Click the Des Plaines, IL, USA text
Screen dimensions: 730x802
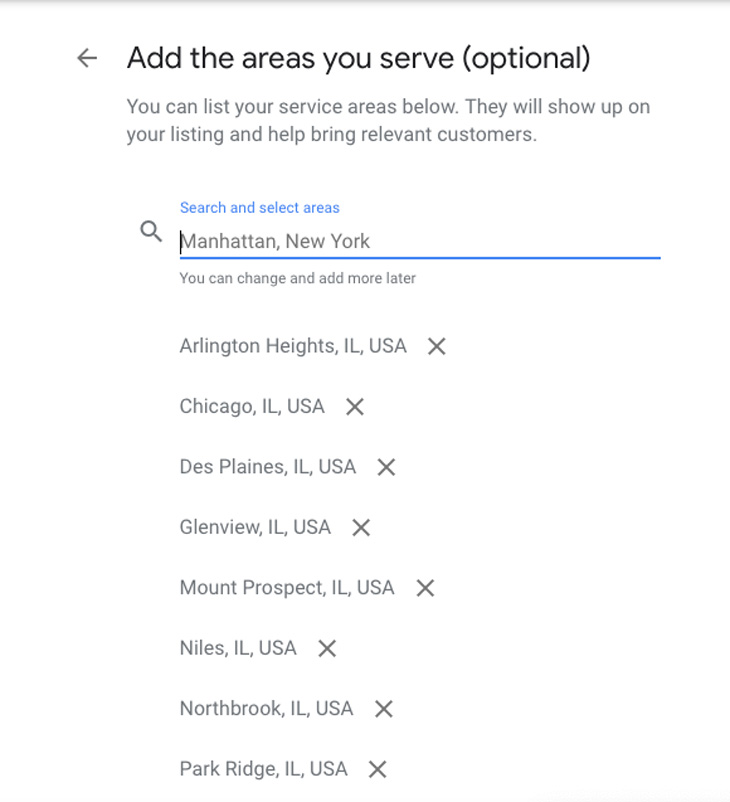click(267, 467)
